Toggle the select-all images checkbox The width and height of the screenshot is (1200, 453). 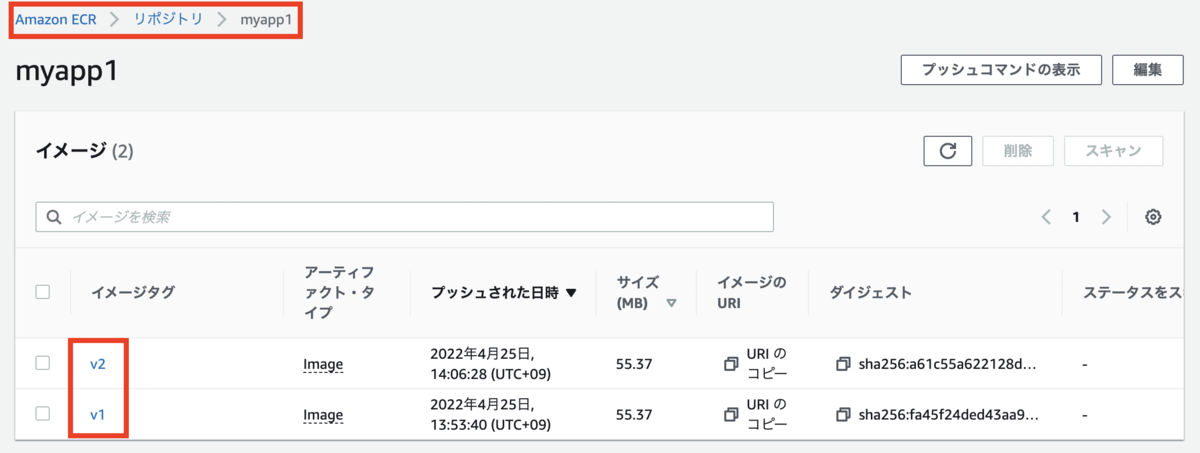(43, 292)
